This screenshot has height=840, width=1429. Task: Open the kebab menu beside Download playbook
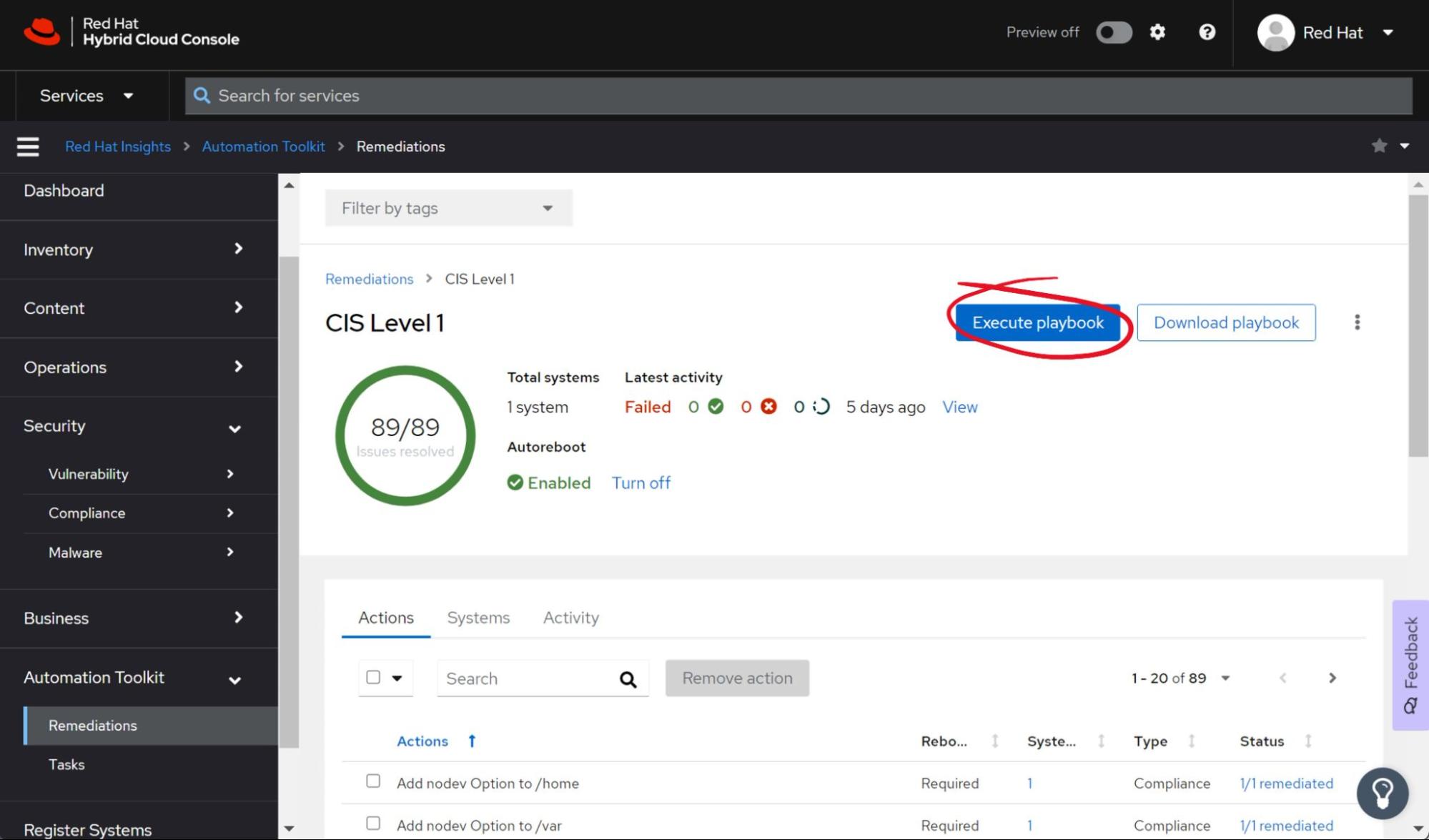(x=1357, y=322)
